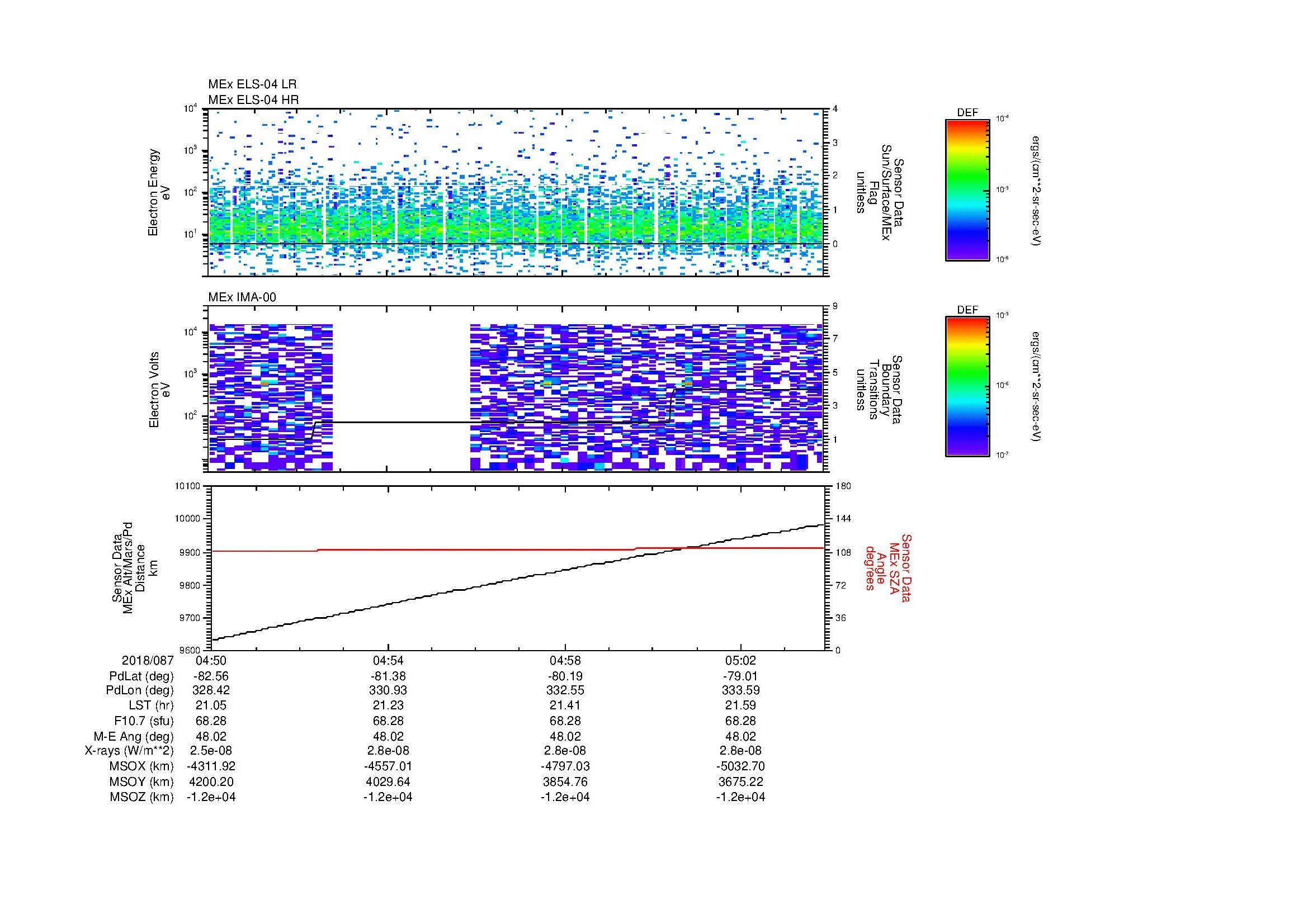1308x924 pixels.
Task: Click the MSOY value '3854.76'
Action: point(565,781)
